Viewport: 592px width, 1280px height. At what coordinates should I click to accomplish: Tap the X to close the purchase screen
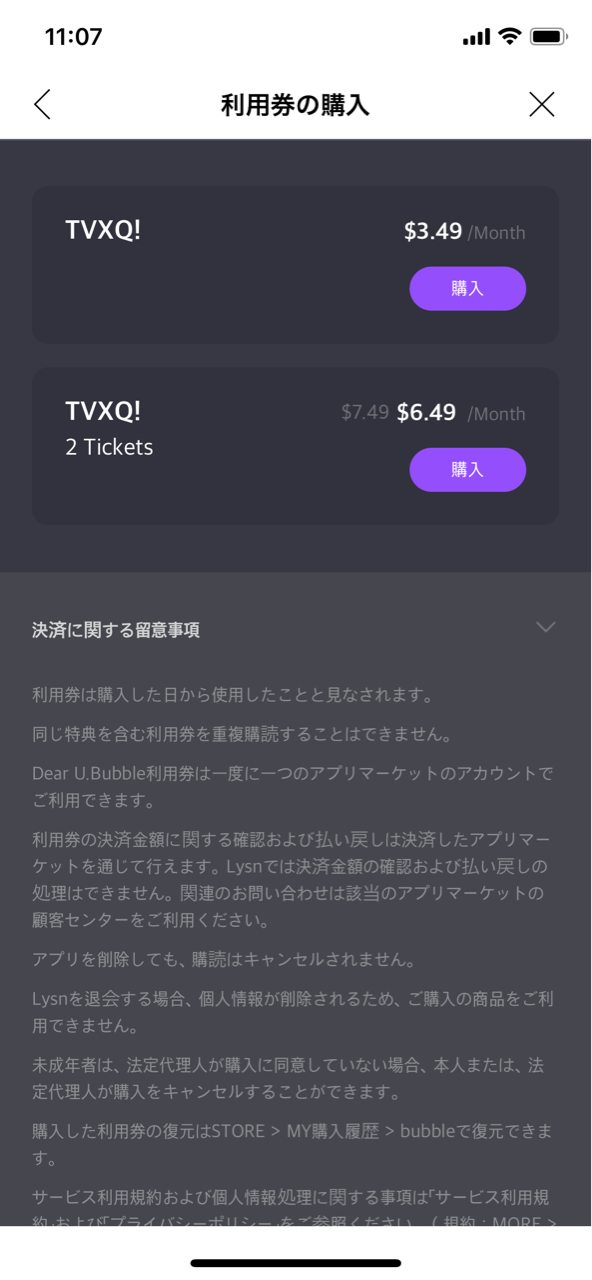(541, 103)
